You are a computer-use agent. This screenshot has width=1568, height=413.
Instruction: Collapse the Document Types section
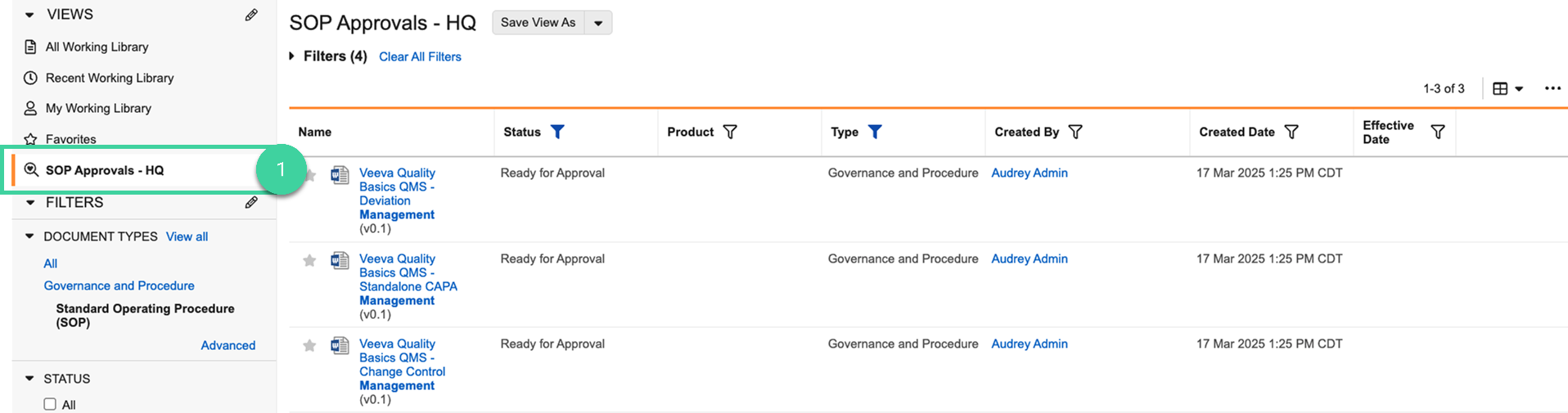(29, 236)
